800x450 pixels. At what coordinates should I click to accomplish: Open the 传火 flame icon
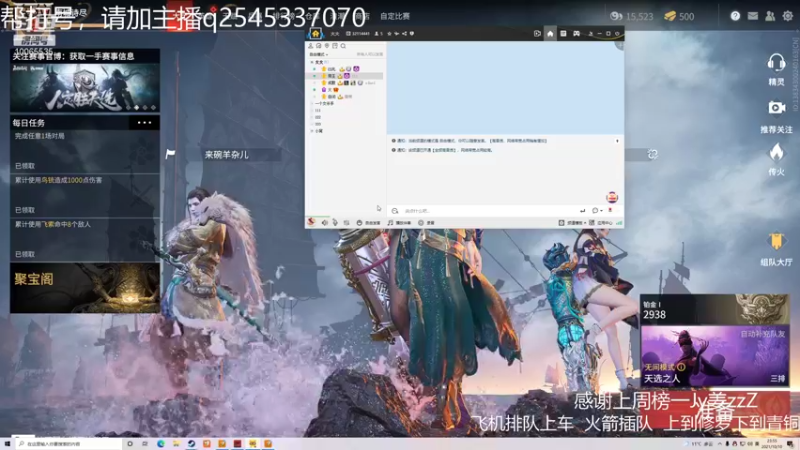click(x=776, y=152)
